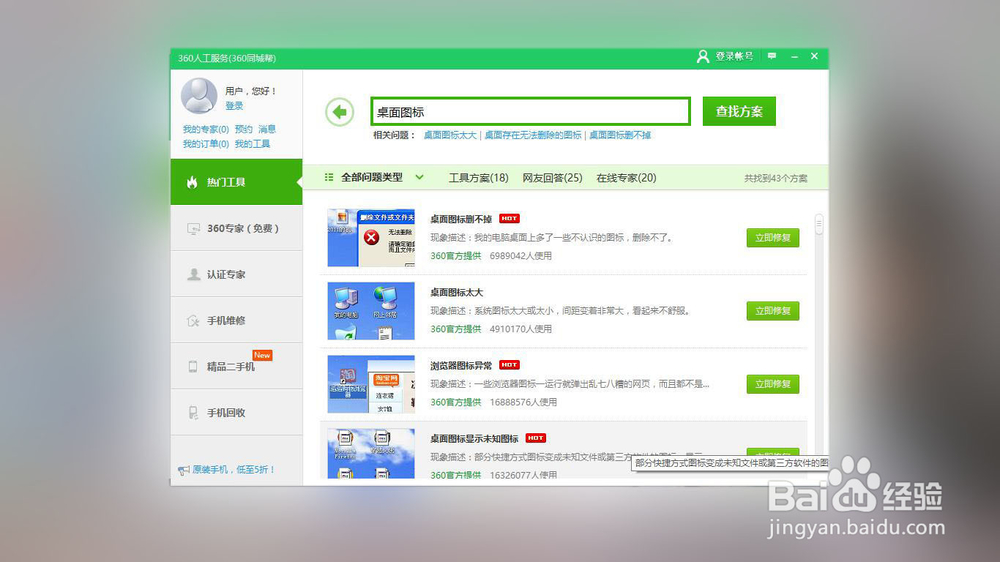Click the monitor icon beside 360专家
The width and height of the screenshot is (1000, 562).
point(193,228)
